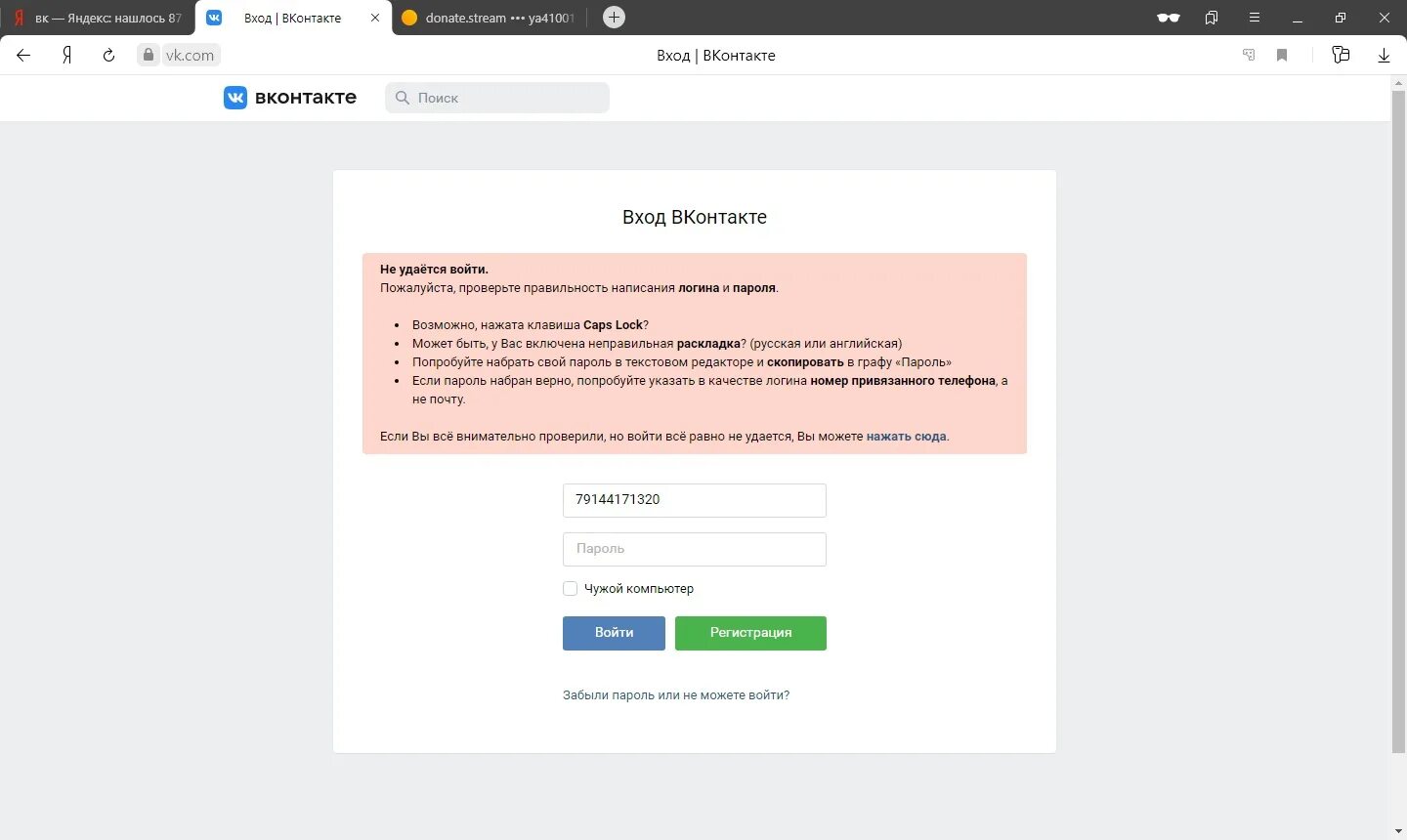Open the tab groups icon in title bar
Viewport: 1407px width, 840px height.
point(1212,18)
